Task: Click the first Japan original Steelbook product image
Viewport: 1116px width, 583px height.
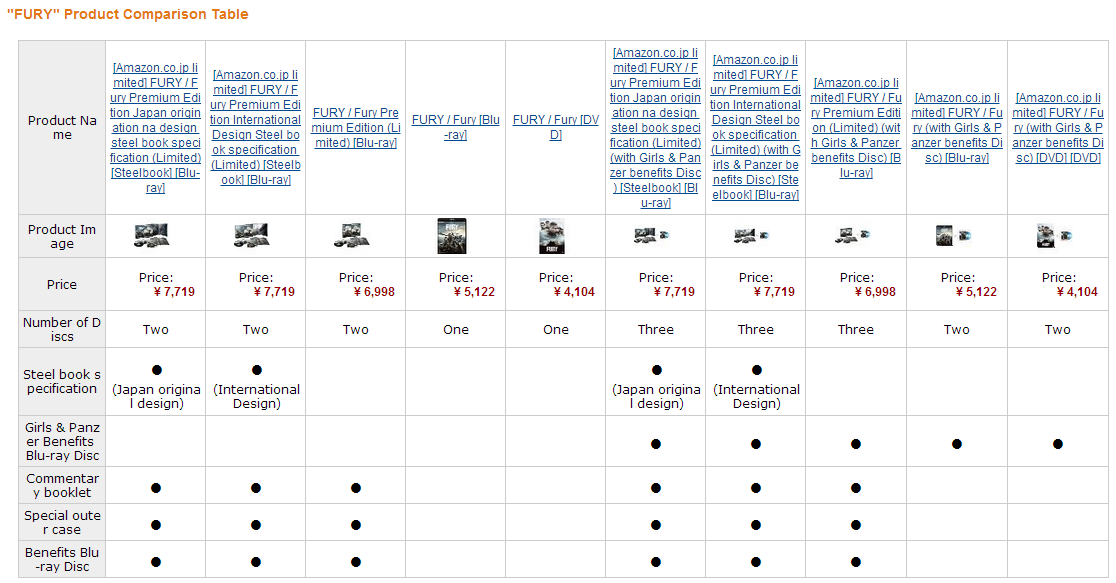Action: point(152,236)
